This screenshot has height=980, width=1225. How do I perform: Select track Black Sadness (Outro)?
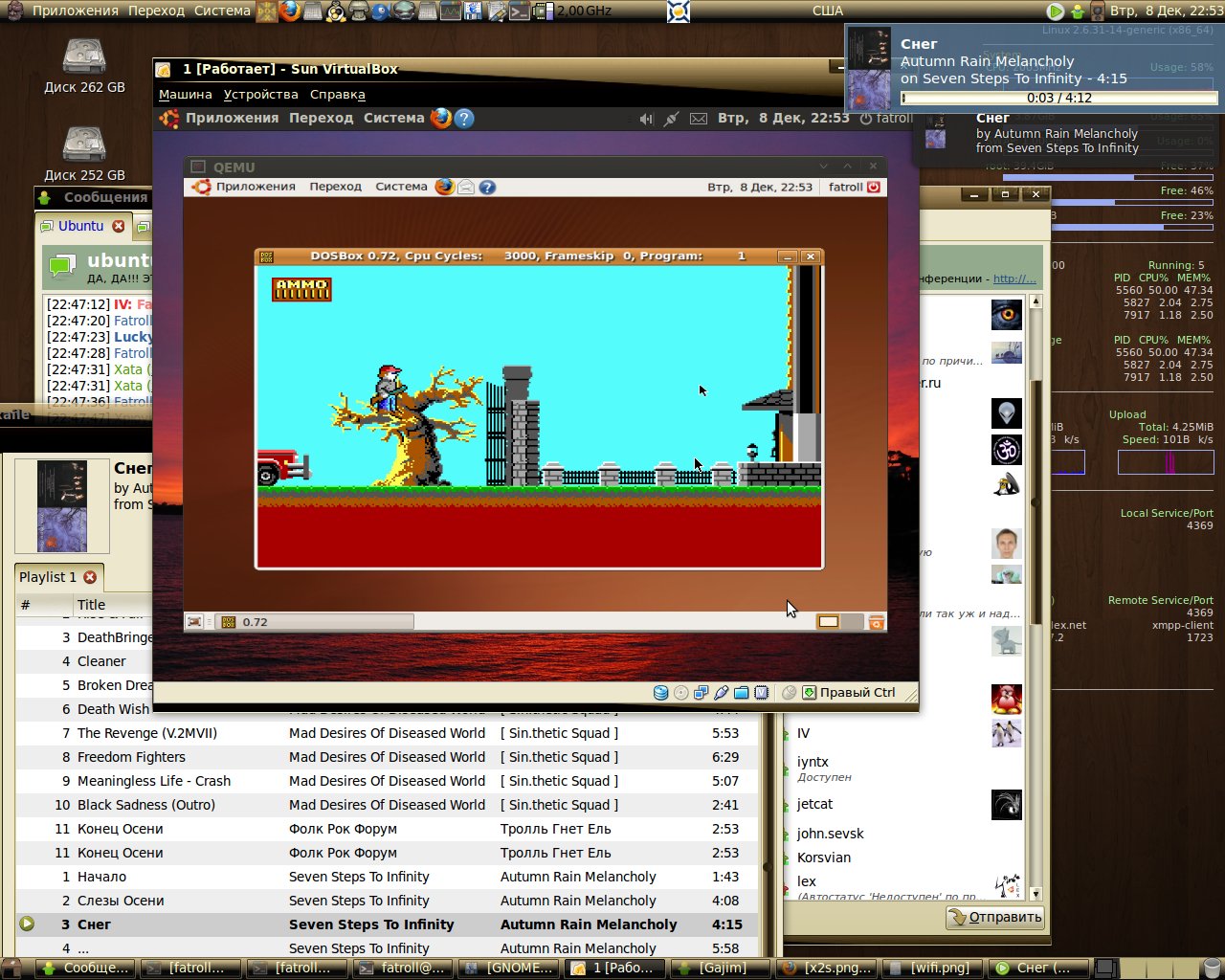point(387,805)
